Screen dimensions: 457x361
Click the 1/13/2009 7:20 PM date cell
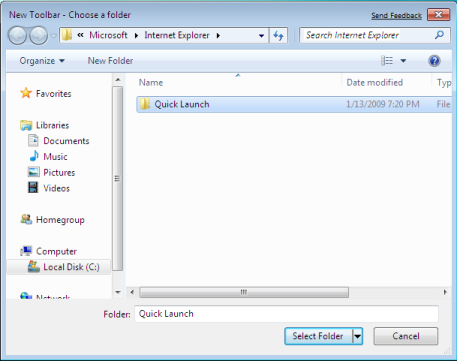(x=383, y=104)
